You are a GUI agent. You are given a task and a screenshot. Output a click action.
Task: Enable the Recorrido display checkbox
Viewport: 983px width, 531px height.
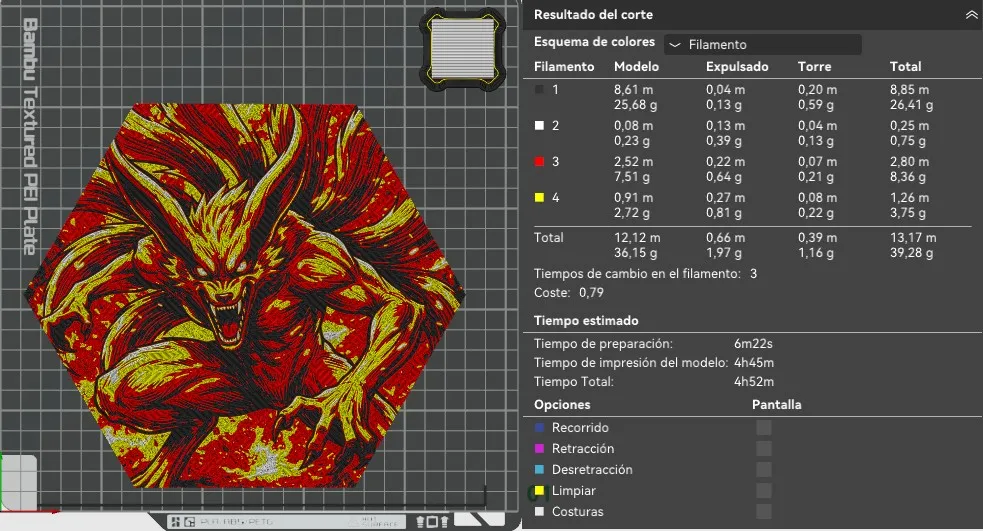[x=764, y=428]
